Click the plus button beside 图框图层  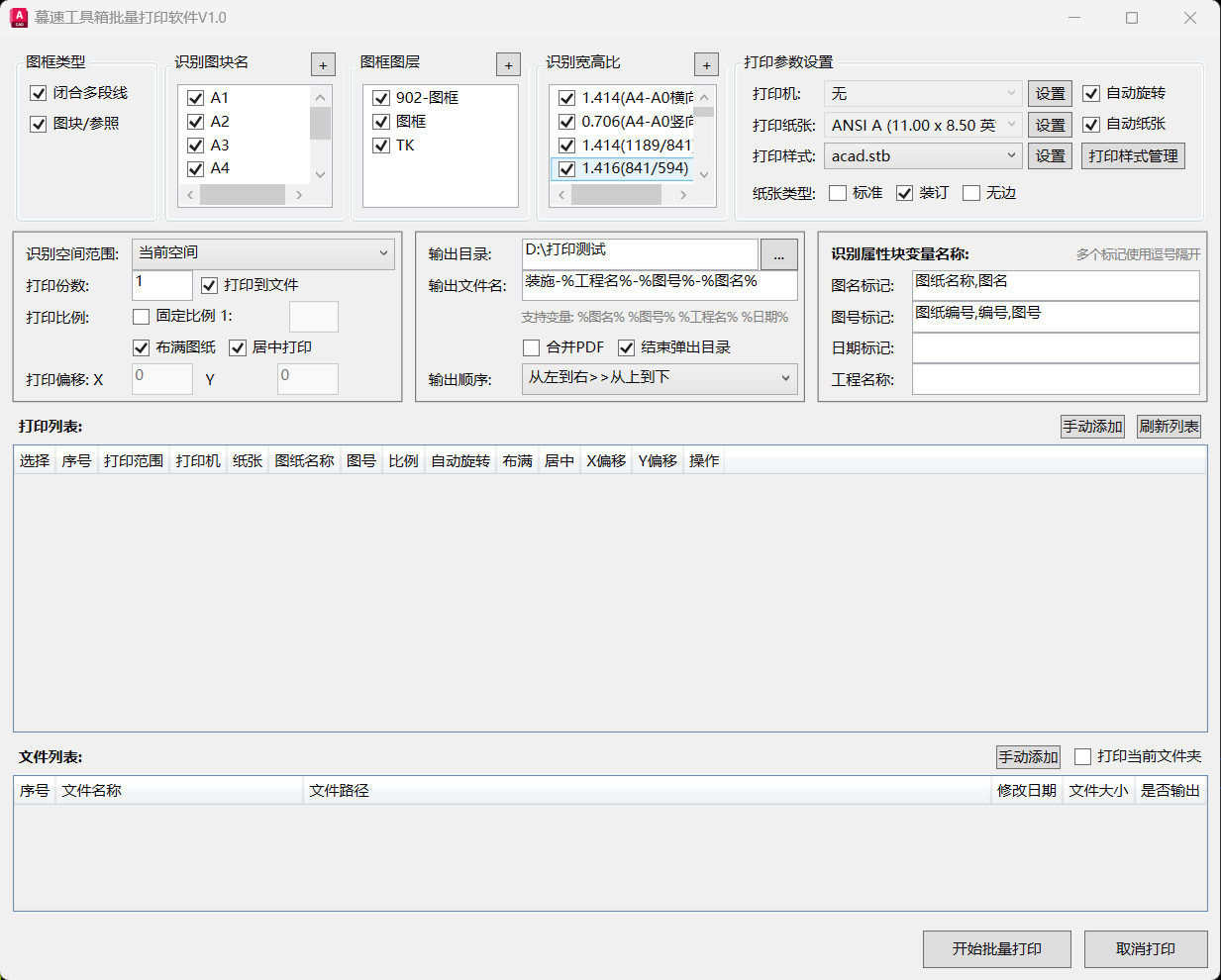pos(508,64)
